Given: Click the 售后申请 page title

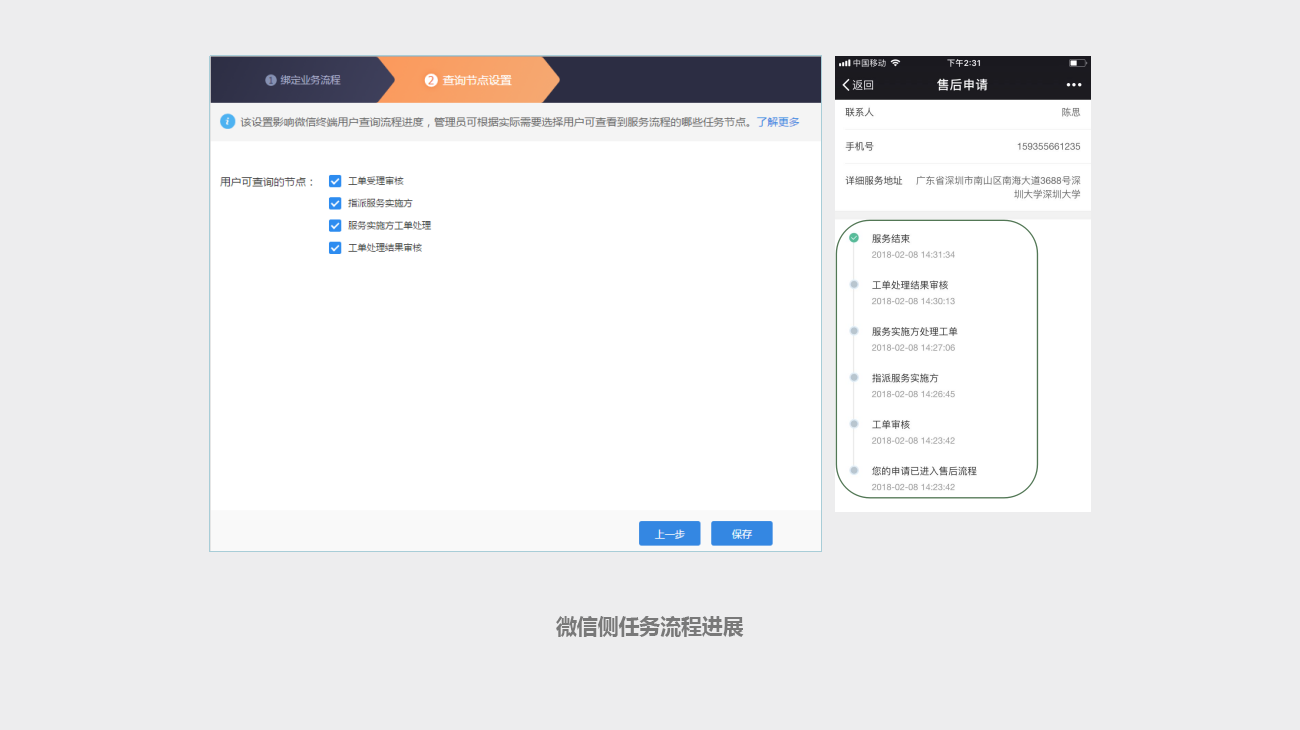Looking at the screenshot, I should point(962,85).
